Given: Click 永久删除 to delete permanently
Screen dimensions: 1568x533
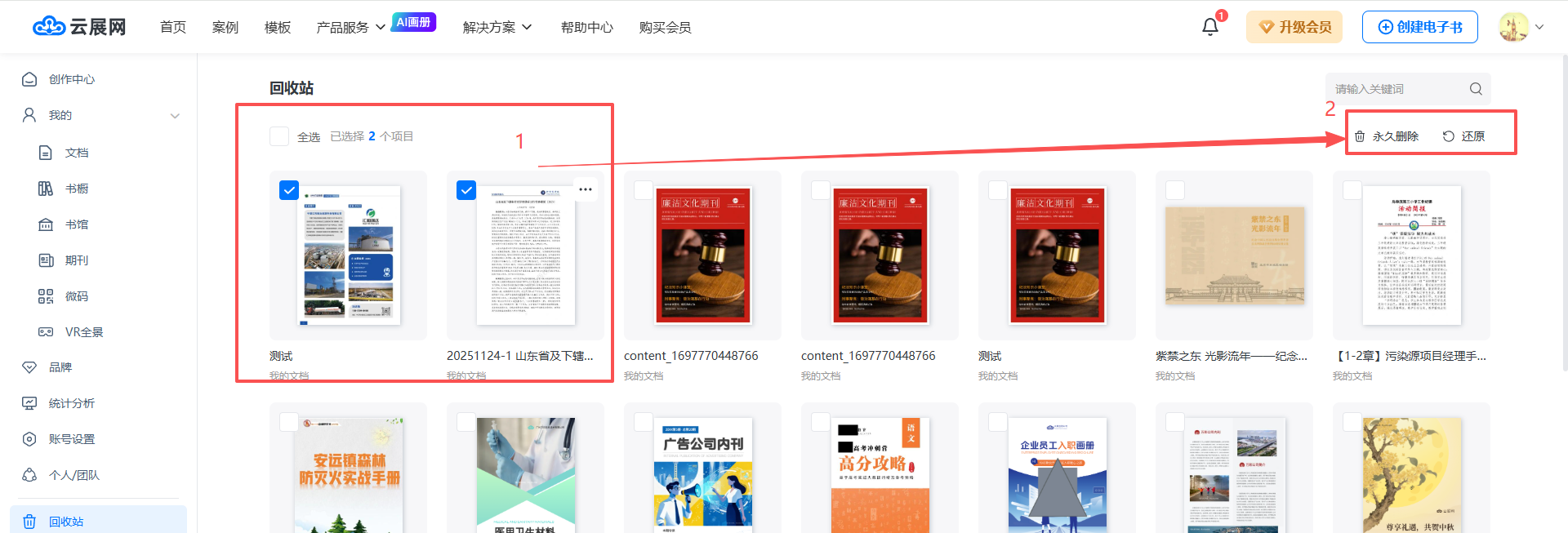Looking at the screenshot, I should [x=1387, y=136].
